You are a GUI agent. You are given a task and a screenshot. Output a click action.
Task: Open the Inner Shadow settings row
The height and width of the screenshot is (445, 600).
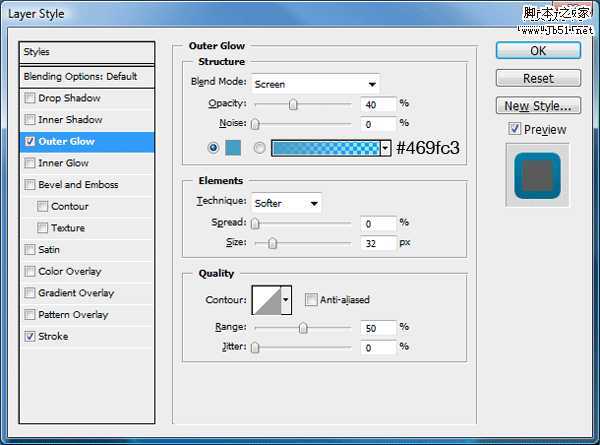[x=87, y=120]
